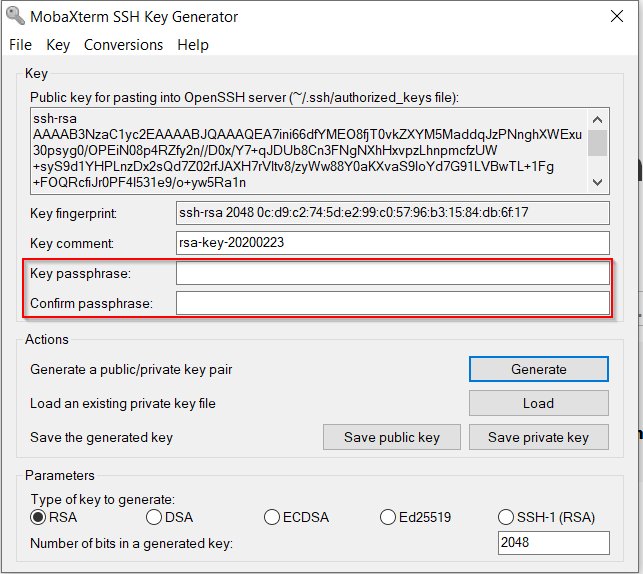The image size is (643, 574).
Task: Click the 'Key fingerprint:' label
Action: [73, 214]
